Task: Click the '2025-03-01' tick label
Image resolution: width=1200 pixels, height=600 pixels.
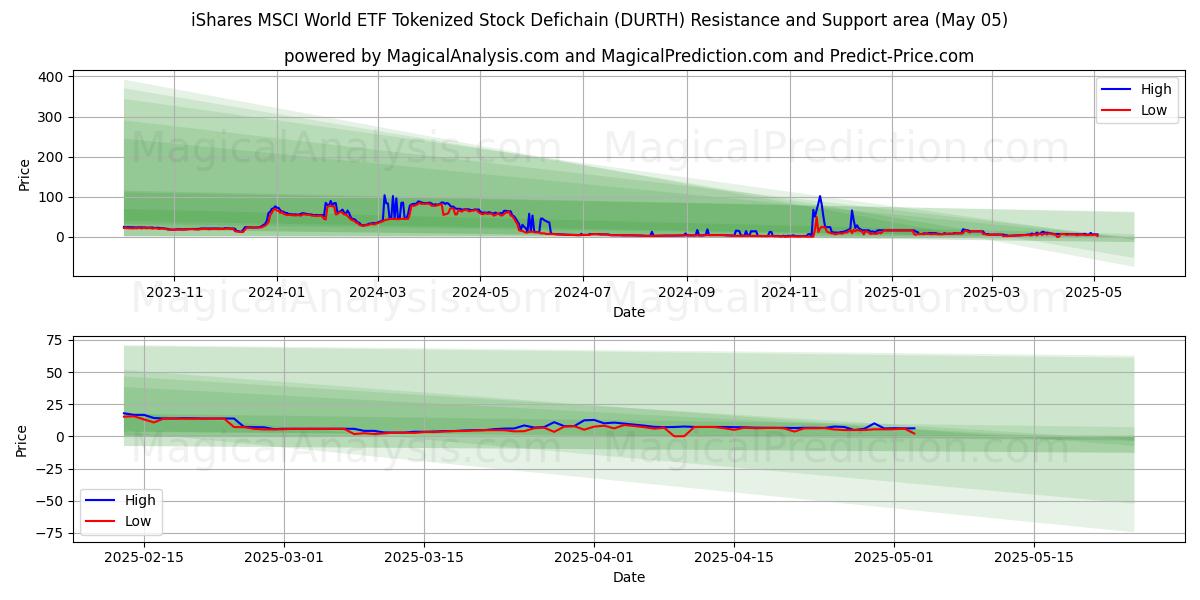Action: [x=284, y=557]
